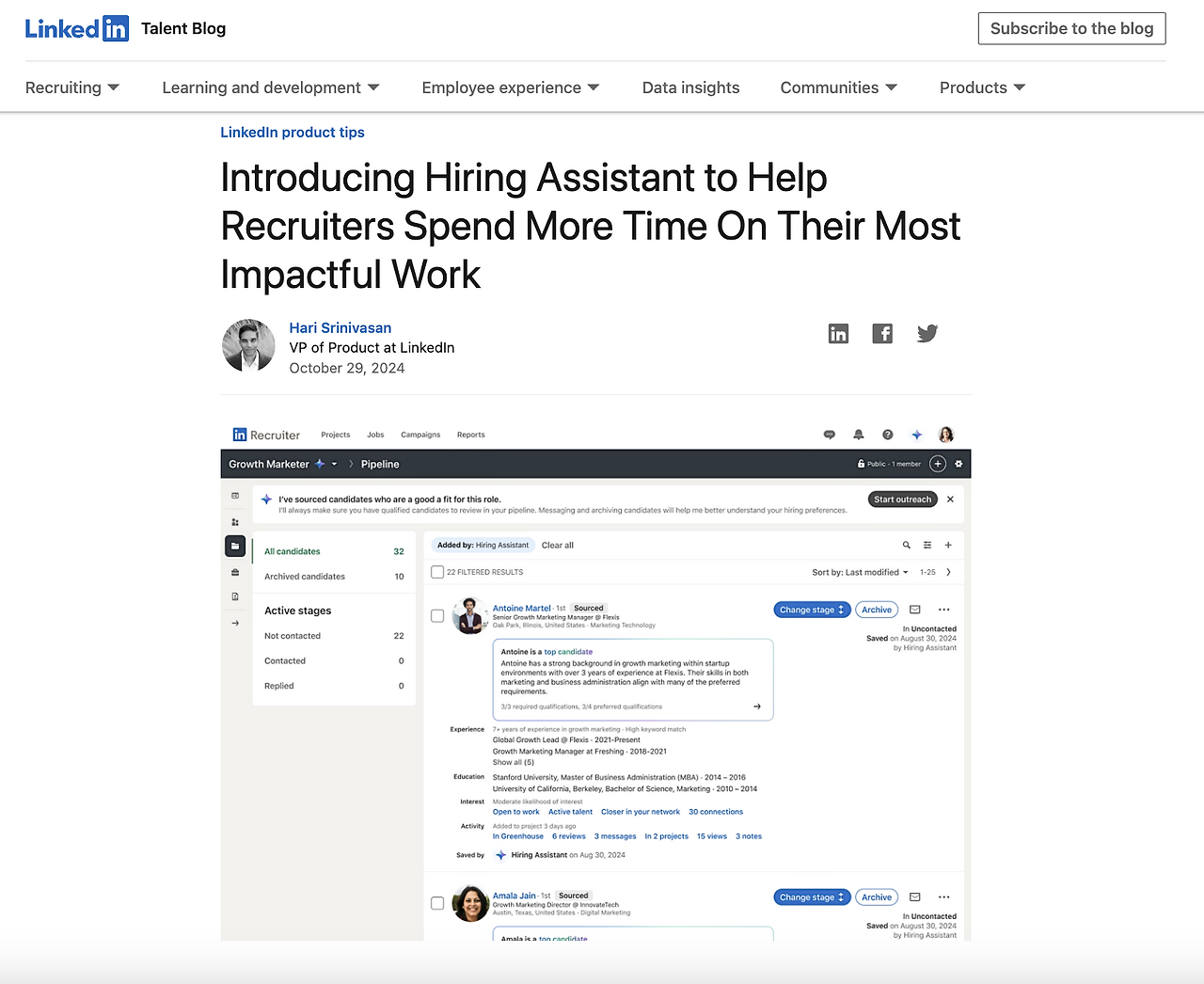
Task: Expand the Recruiting menu
Action: tap(72, 87)
